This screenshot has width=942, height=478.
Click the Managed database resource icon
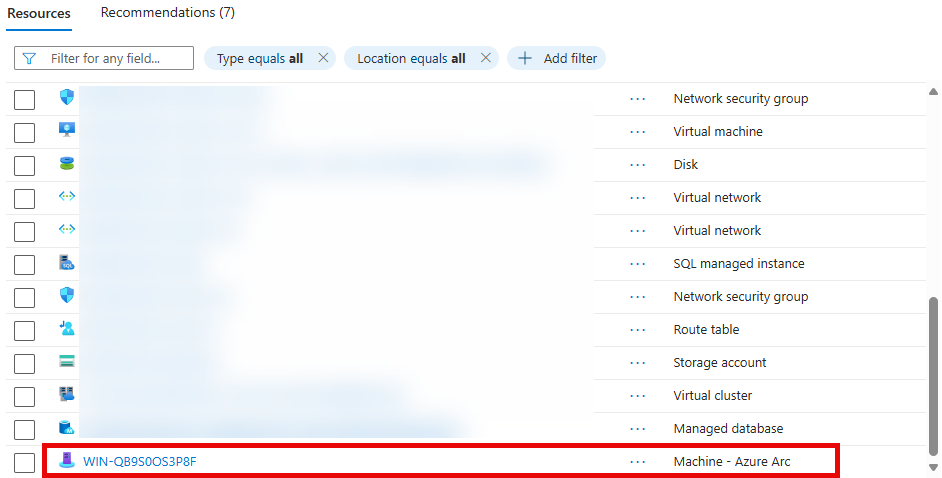point(67,428)
